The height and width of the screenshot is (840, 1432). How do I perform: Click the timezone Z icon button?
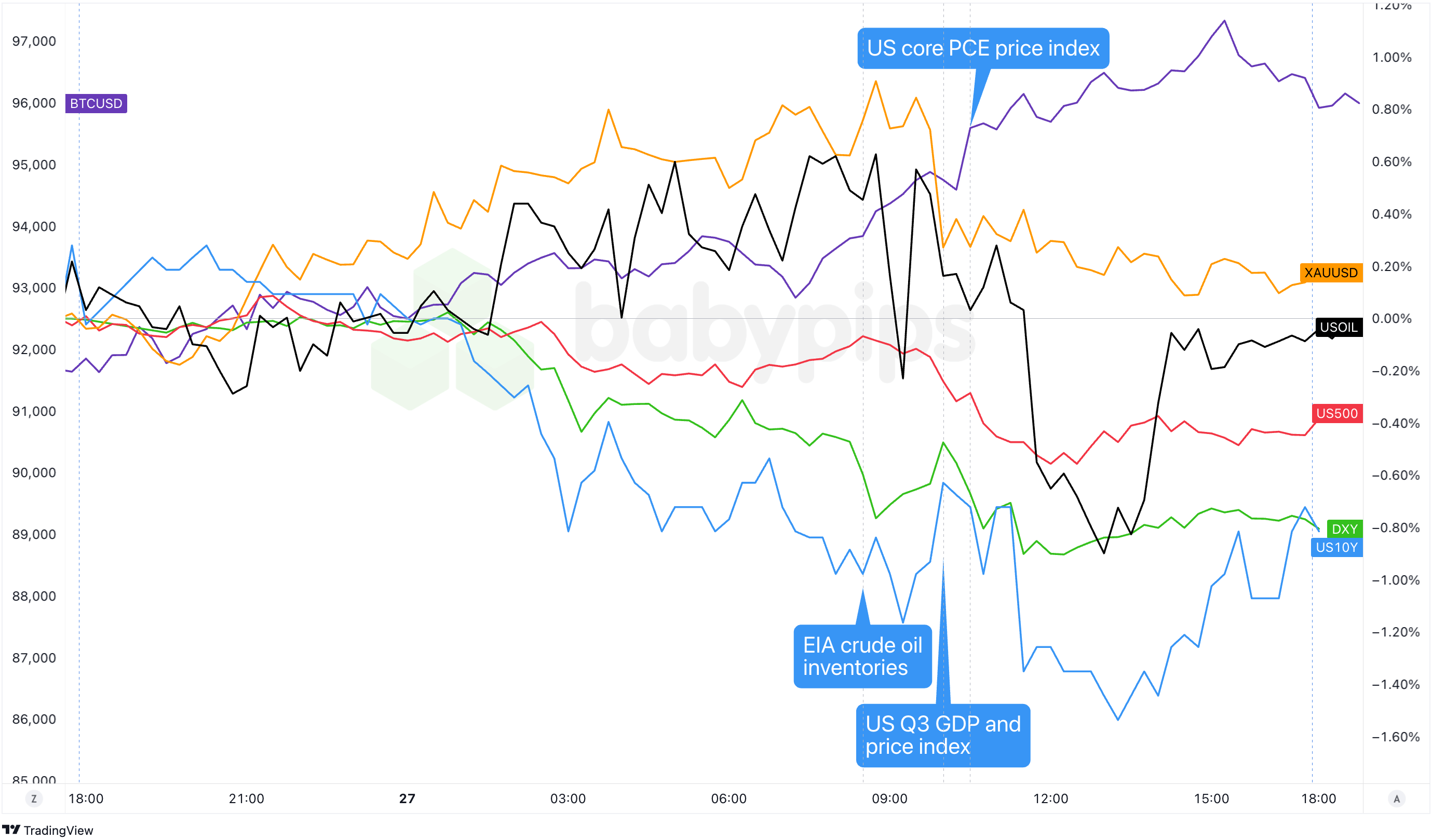click(x=34, y=798)
